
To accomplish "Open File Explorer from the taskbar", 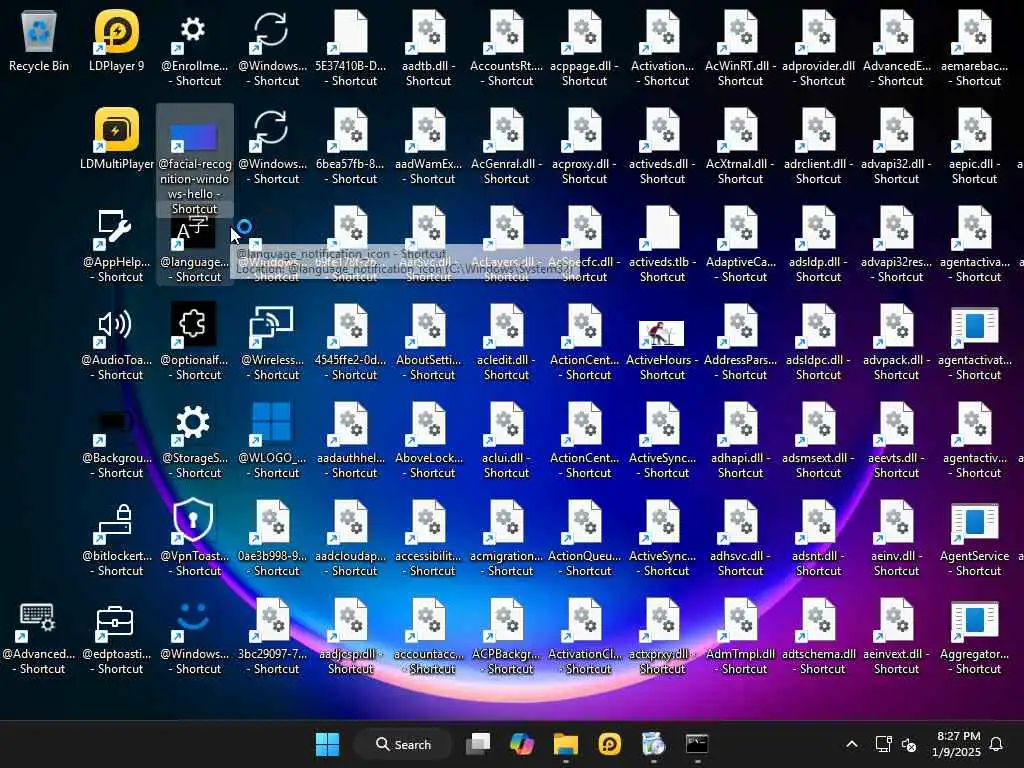I will (566, 744).
